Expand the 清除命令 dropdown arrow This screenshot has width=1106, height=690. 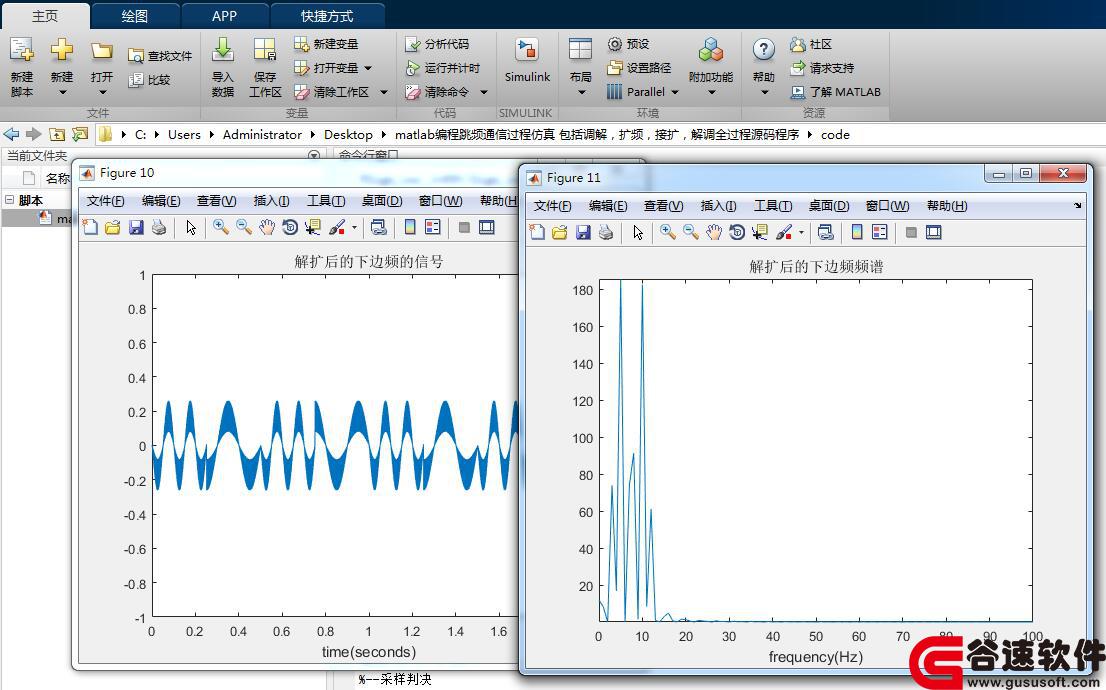click(484, 92)
